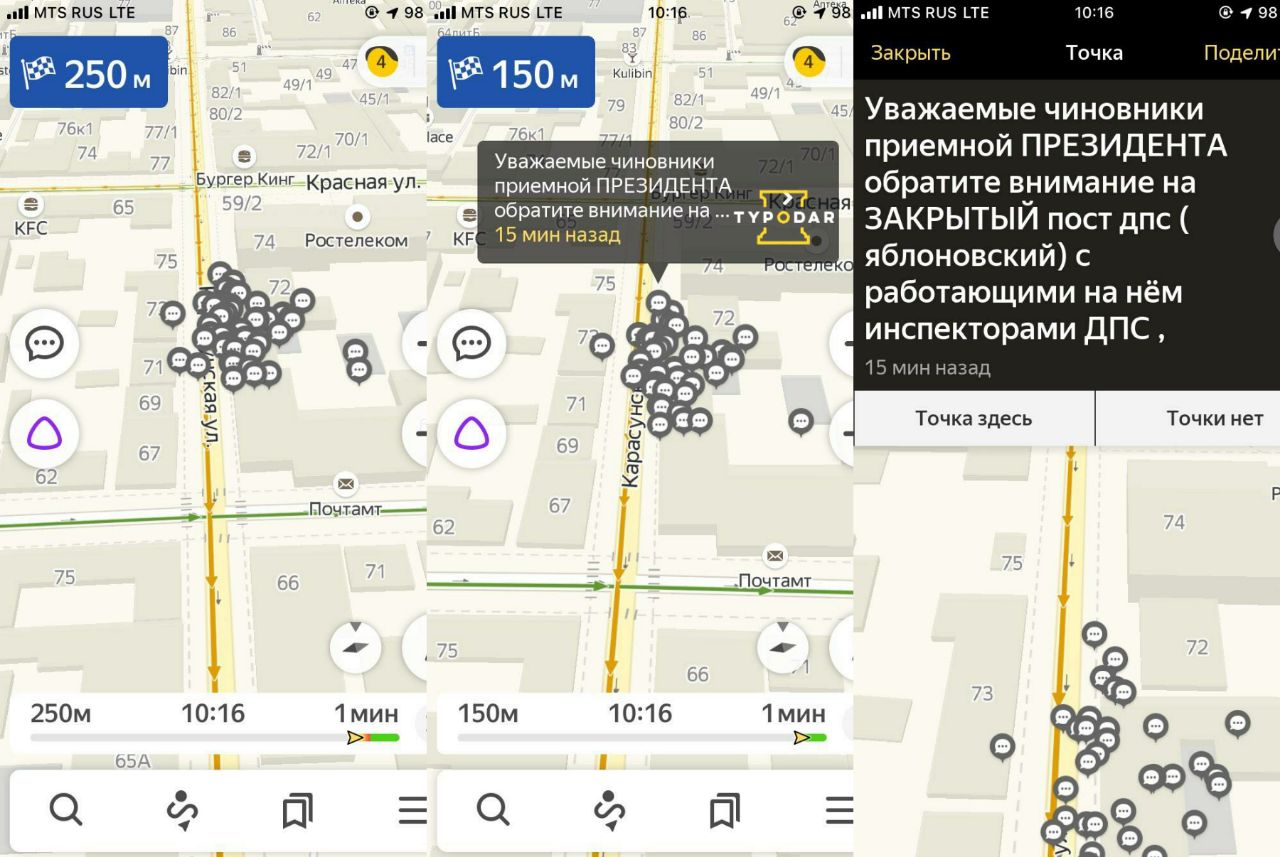Tap the 'Красная ул.' street label on the 250 м screen

tap(364, 183)
